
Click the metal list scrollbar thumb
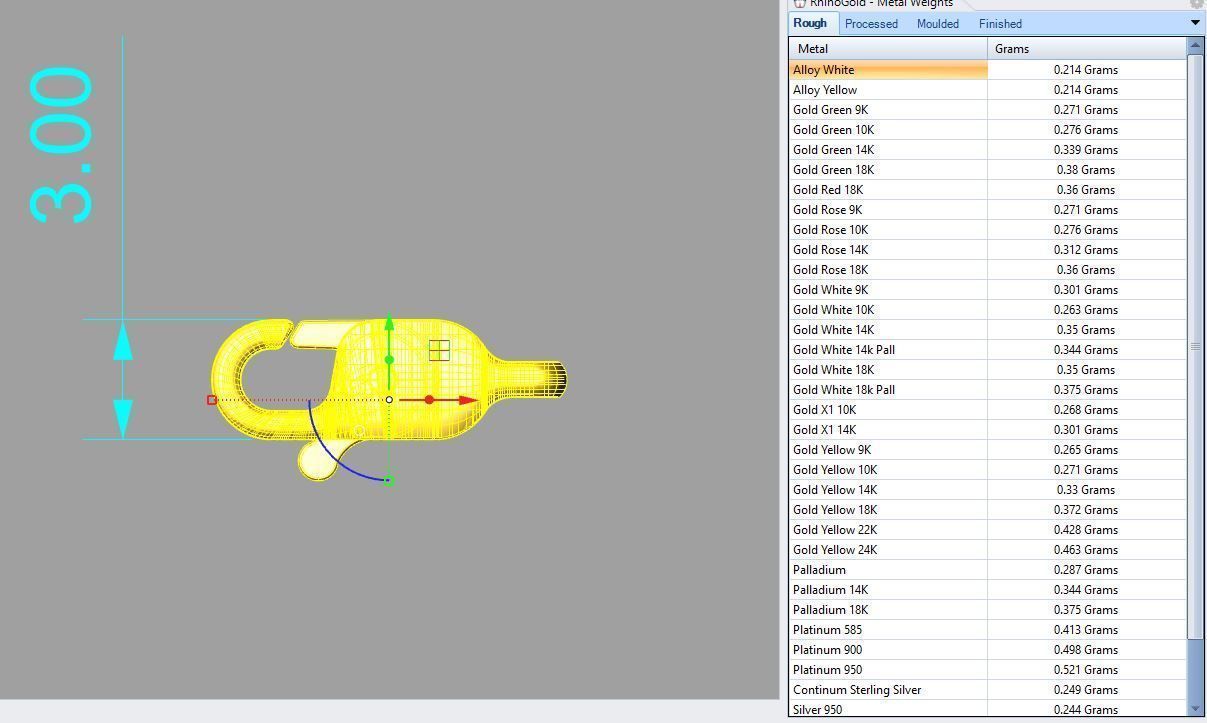1195,346
